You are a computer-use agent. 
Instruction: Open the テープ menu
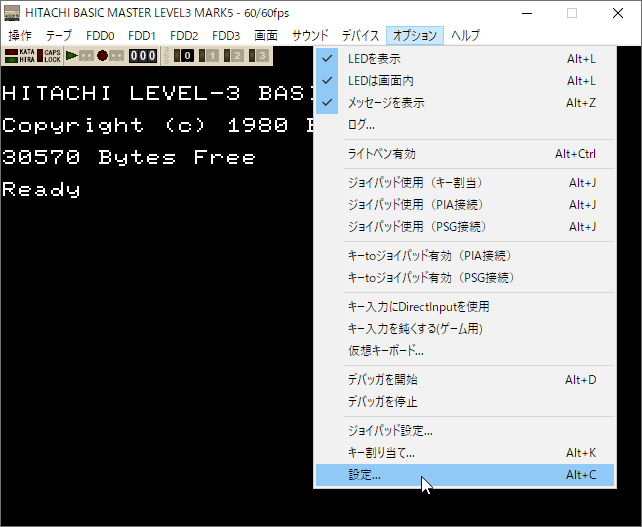58,35
